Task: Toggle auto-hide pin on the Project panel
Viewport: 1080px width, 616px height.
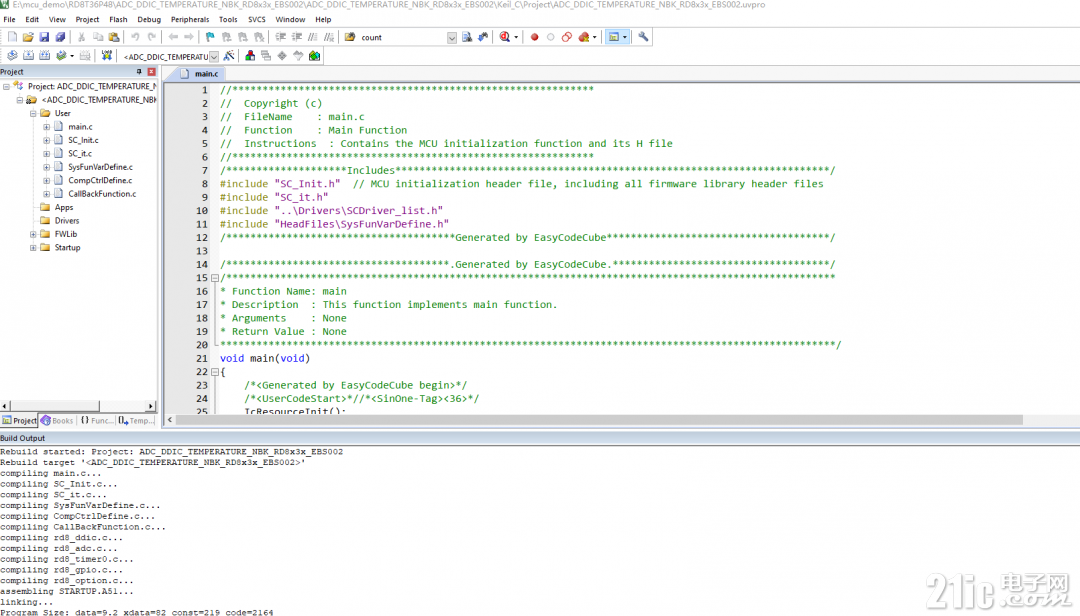Action: click(x=139, y=72)
